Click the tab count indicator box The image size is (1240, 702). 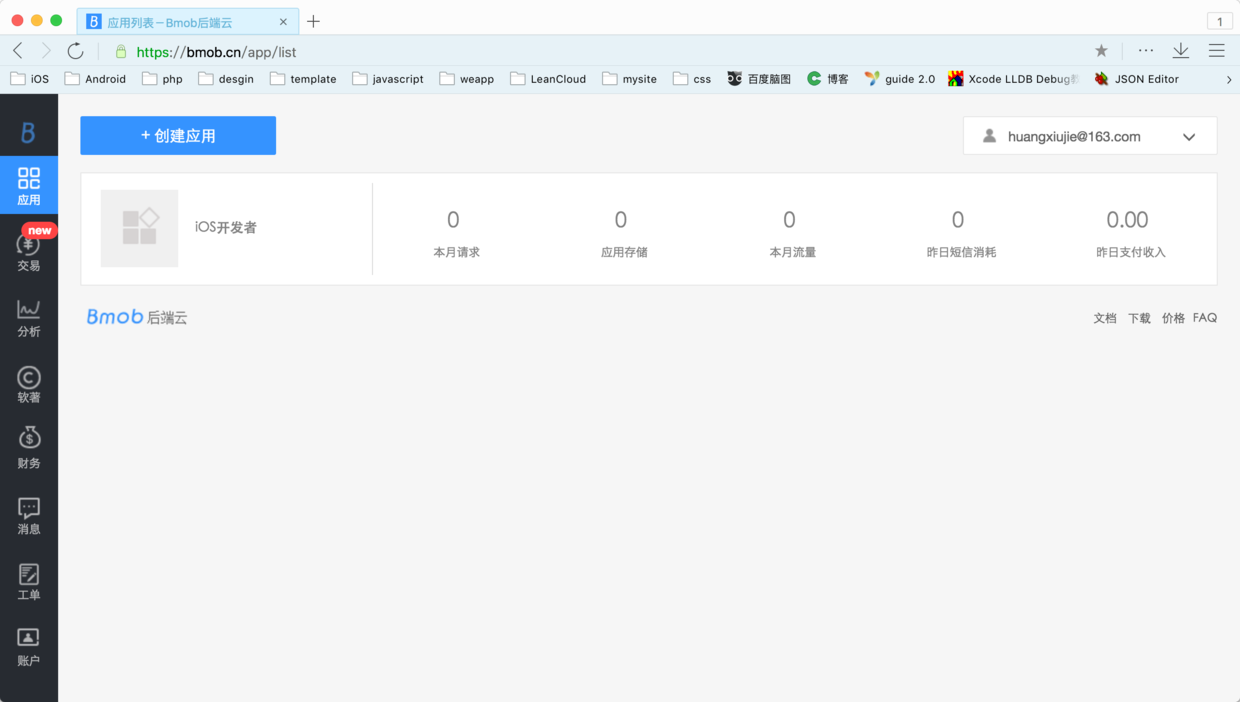coord(1219,21)
